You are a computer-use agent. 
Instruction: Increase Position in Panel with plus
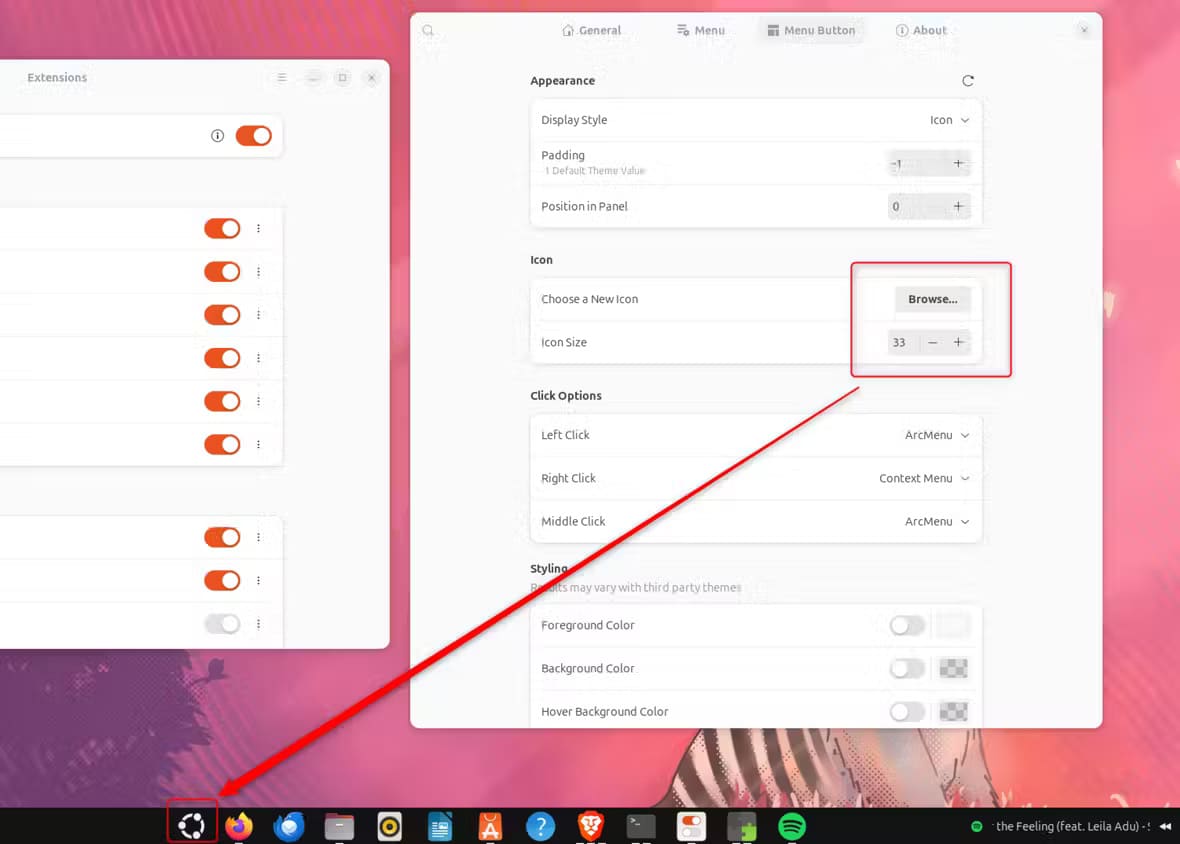(x=958, y=206)
